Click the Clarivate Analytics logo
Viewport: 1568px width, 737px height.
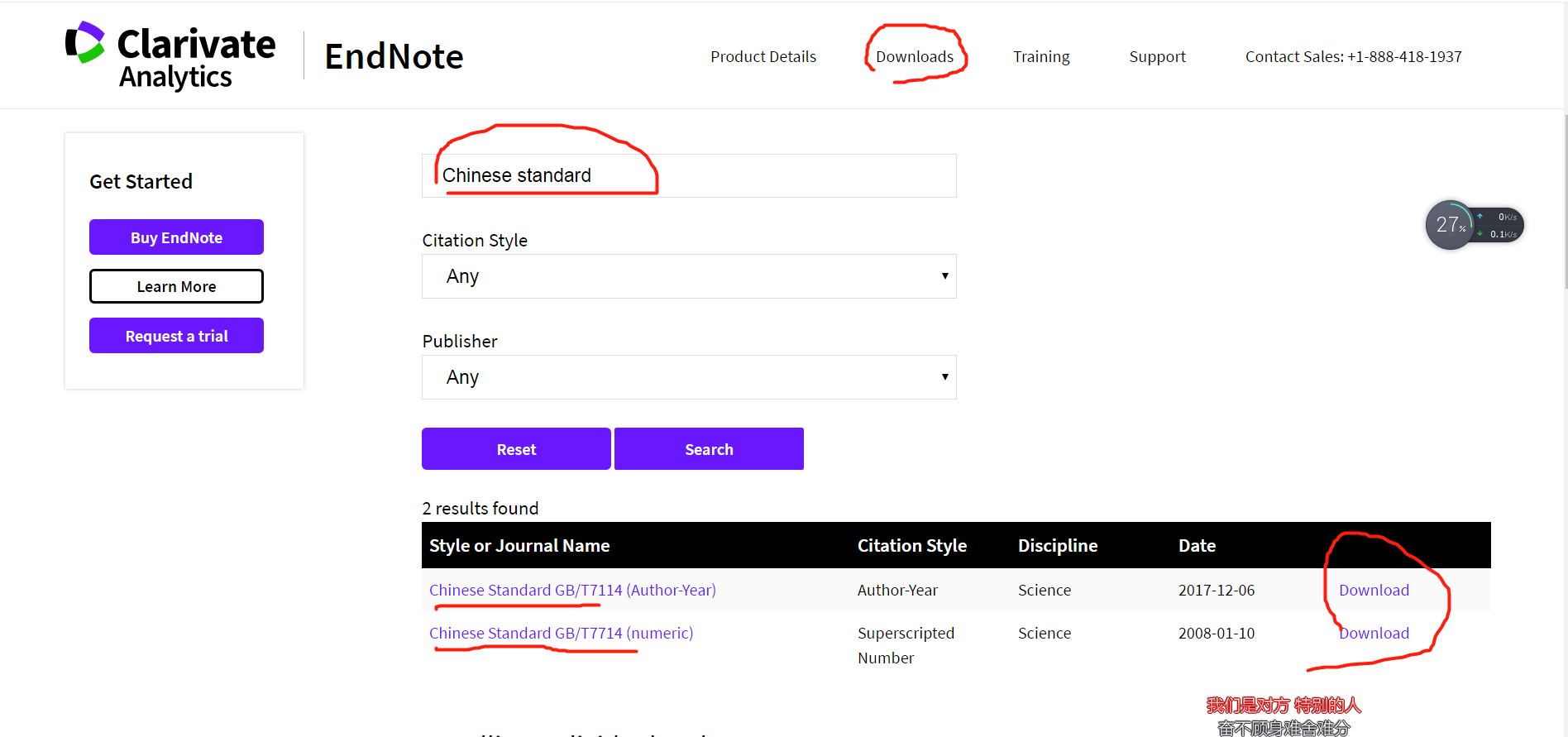[170, 55]
